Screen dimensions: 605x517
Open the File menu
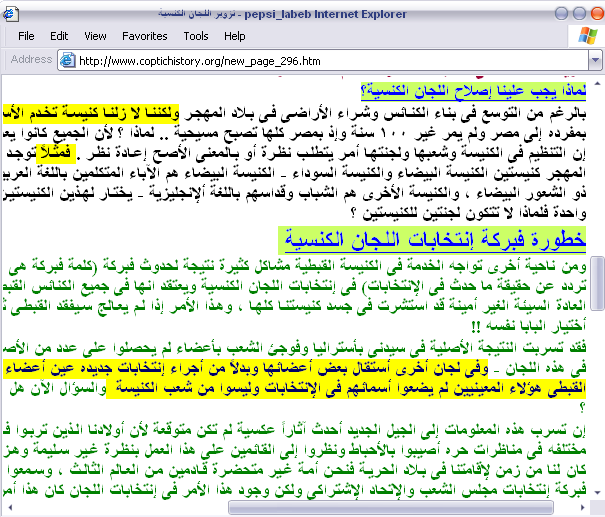tap(26, 36)
